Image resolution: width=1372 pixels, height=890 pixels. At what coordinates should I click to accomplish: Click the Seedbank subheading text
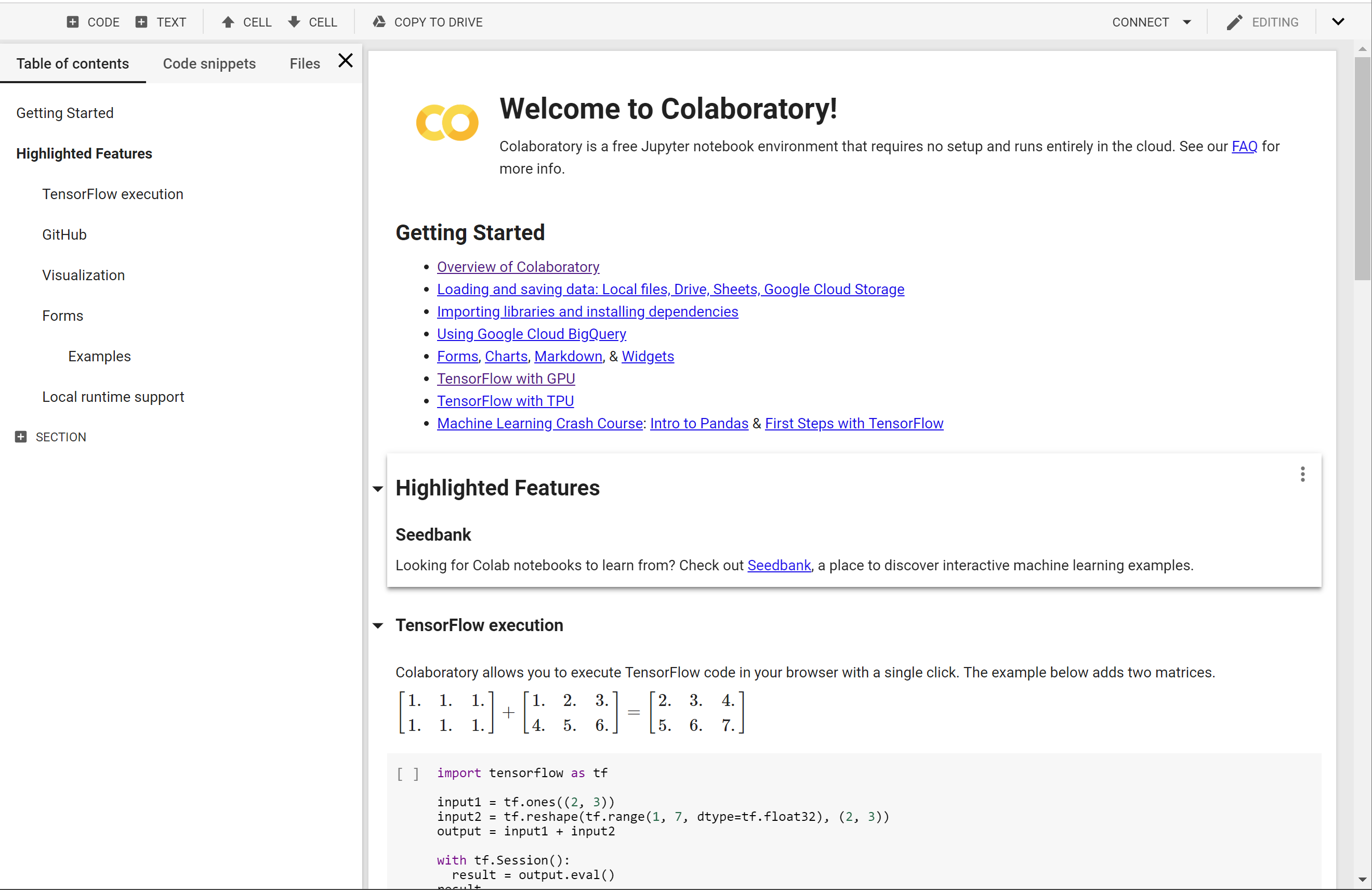(433, 535)
